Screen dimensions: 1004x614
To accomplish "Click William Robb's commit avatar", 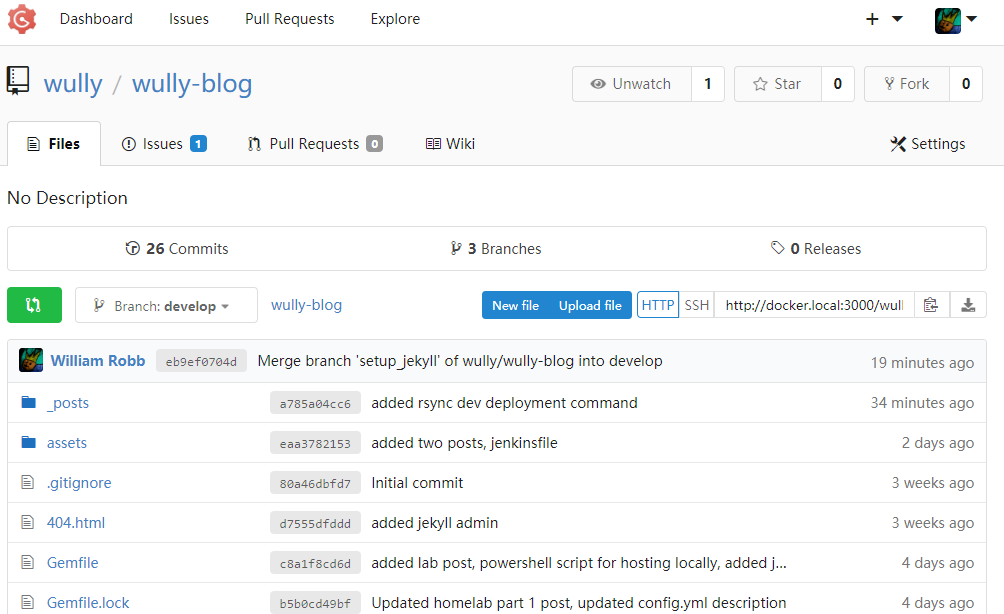I will [x=31, y=361].
